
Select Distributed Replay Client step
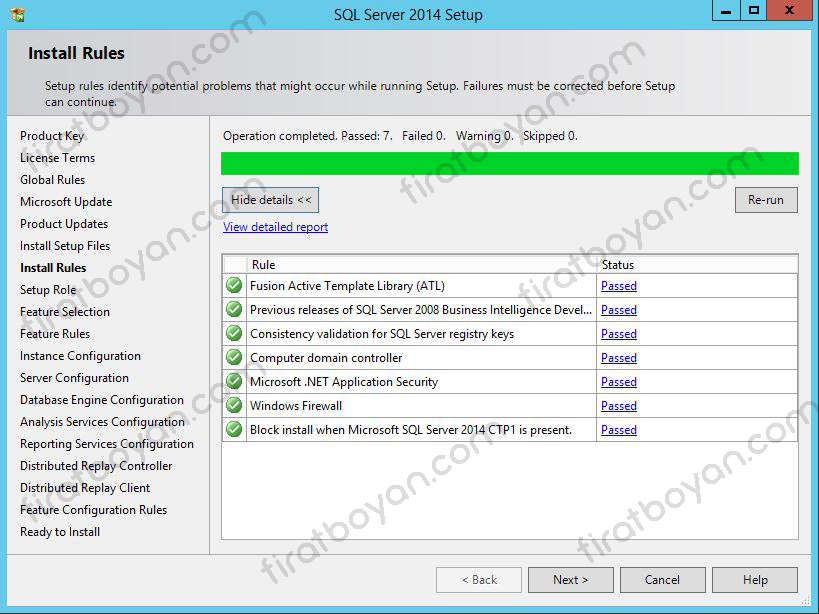coord(85,488)
